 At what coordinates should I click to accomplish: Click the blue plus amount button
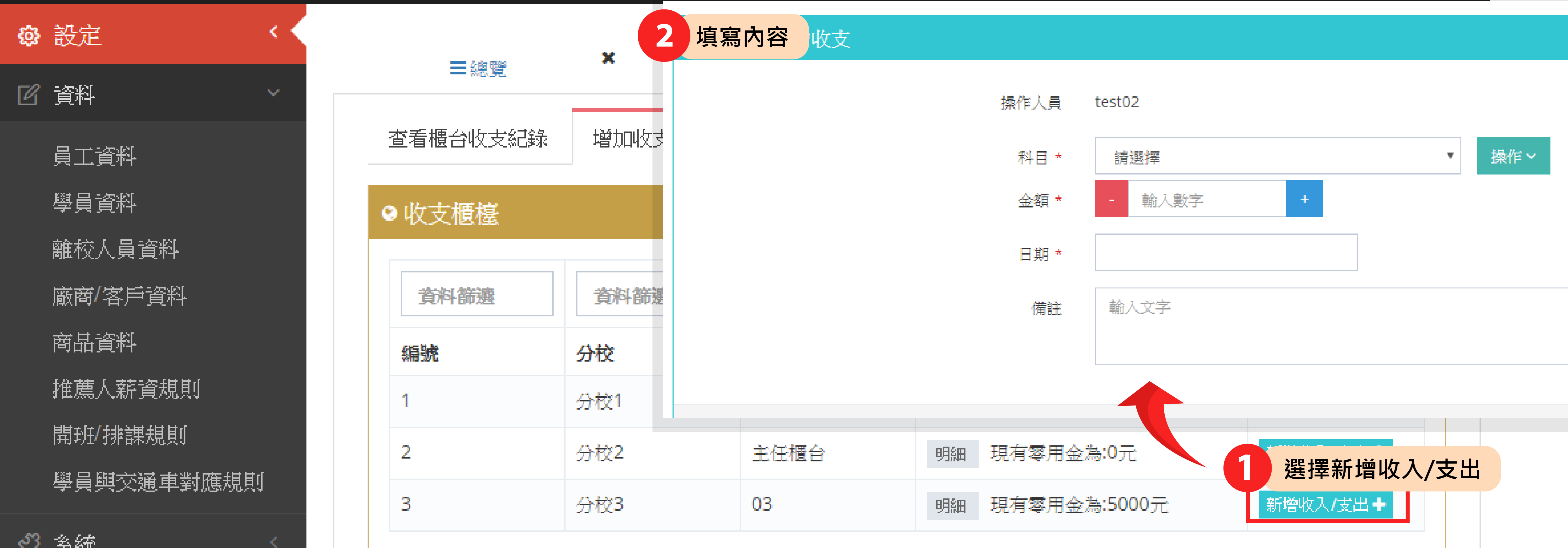(x=1304, y=199)
